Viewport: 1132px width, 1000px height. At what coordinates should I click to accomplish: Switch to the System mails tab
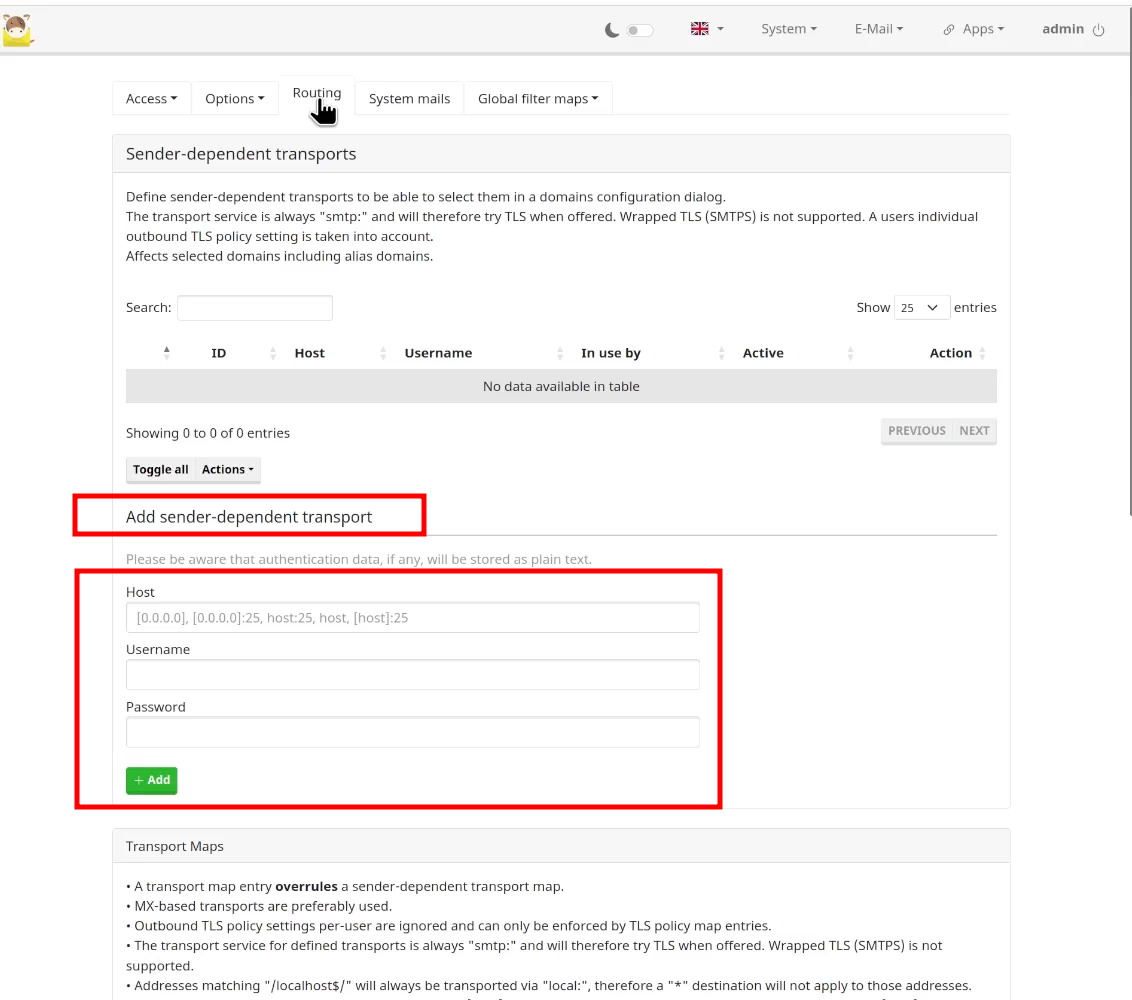click(409, 98)
